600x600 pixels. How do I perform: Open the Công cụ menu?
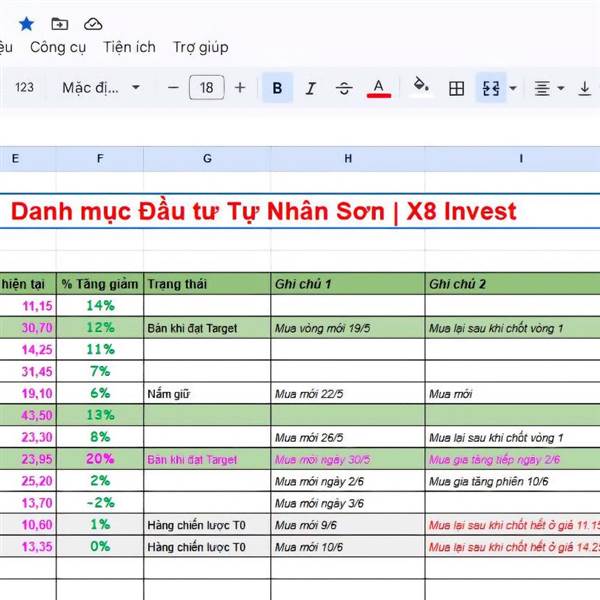point(58,47)
